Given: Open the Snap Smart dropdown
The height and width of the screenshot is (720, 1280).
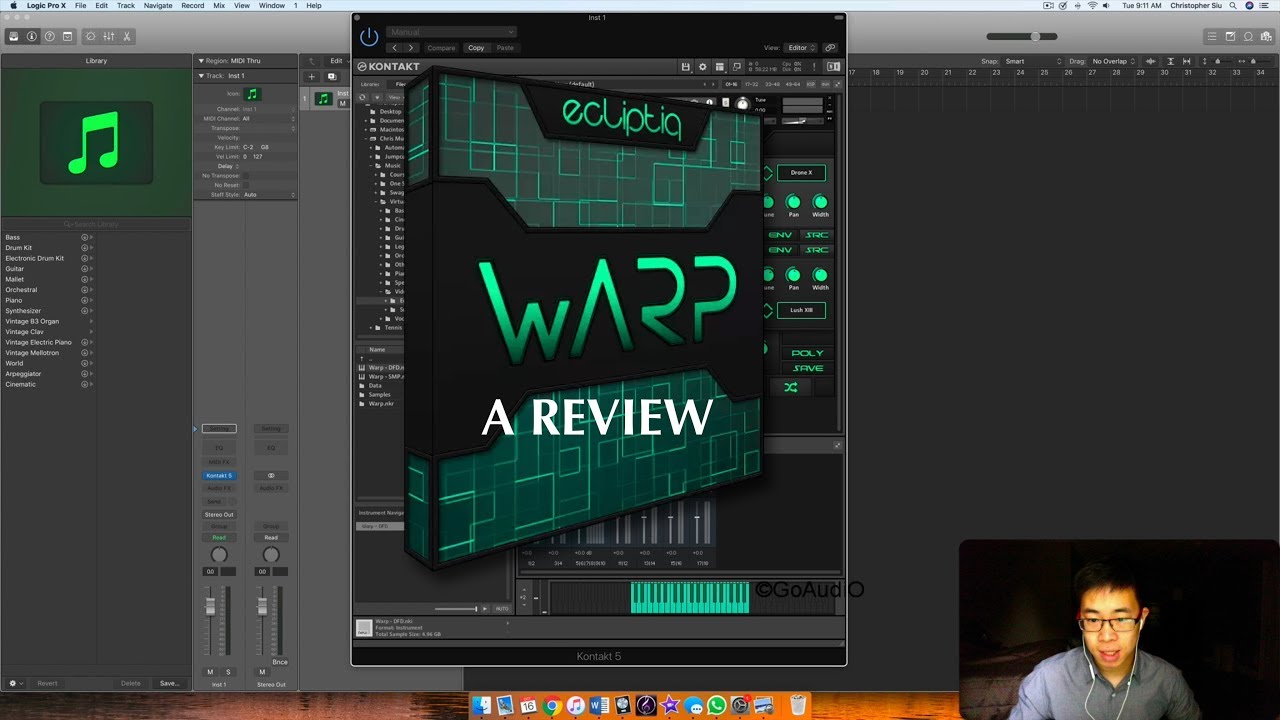Looking at the screenshot, I should (x=1033, y=61).
